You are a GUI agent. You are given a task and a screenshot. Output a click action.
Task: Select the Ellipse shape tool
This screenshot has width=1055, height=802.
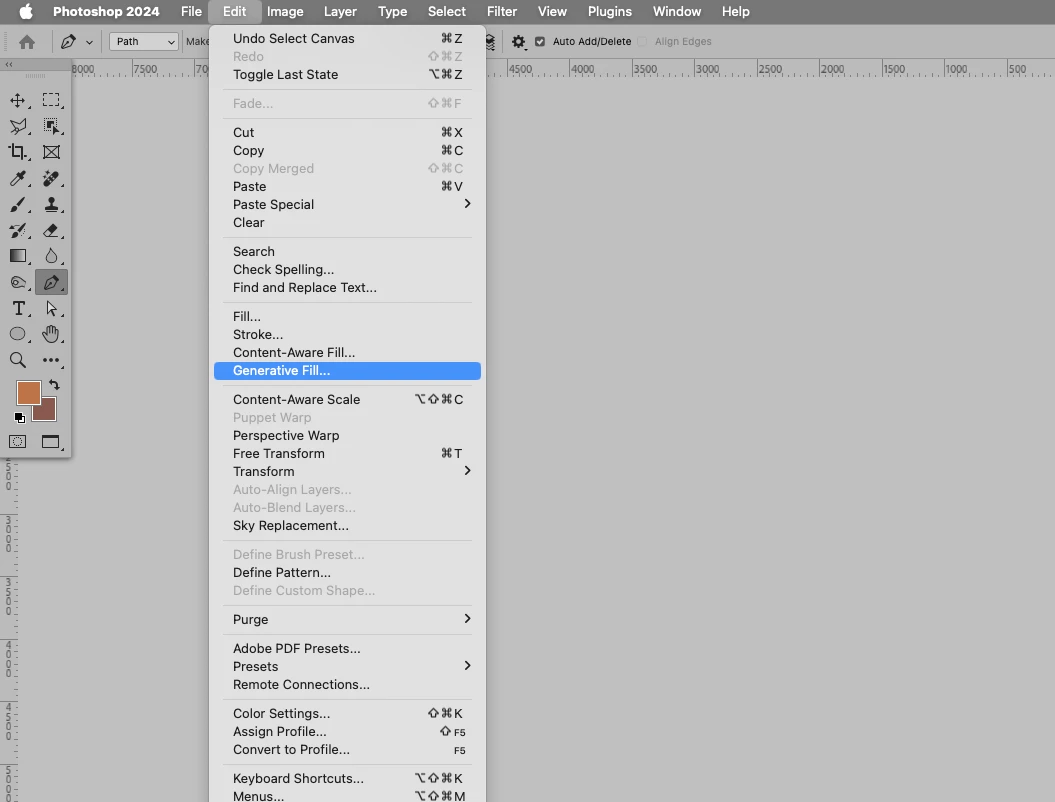(18, 334)
